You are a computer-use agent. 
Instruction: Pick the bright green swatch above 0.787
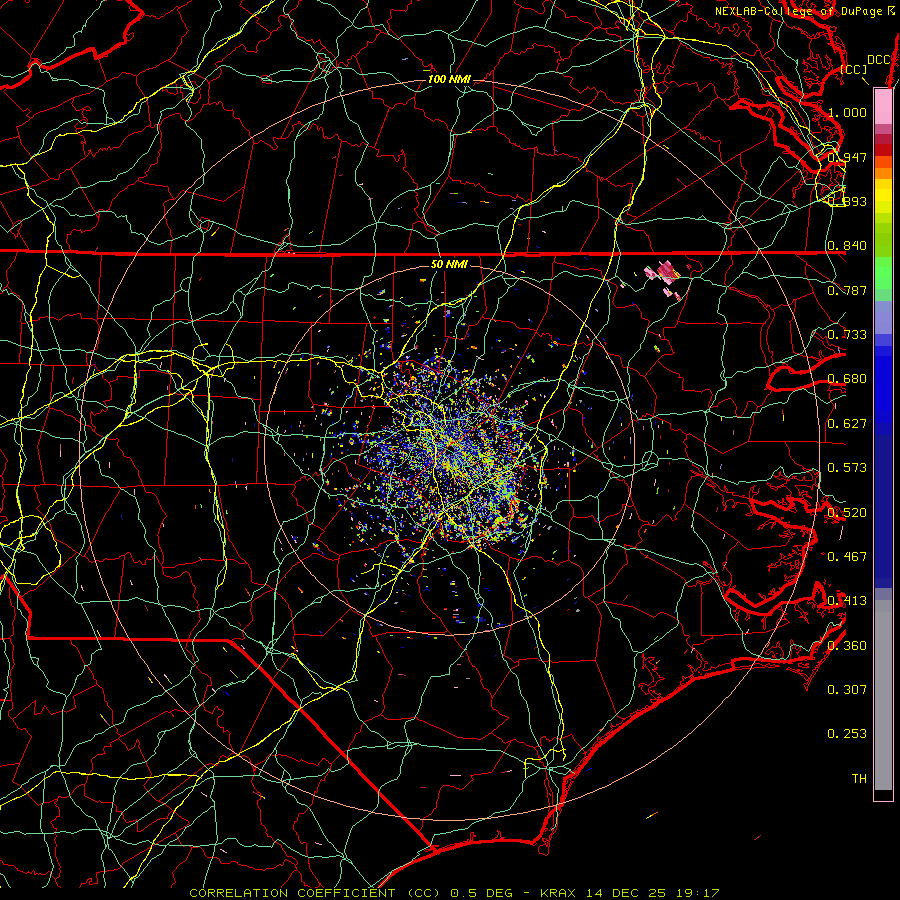click(x=883, y=273)
